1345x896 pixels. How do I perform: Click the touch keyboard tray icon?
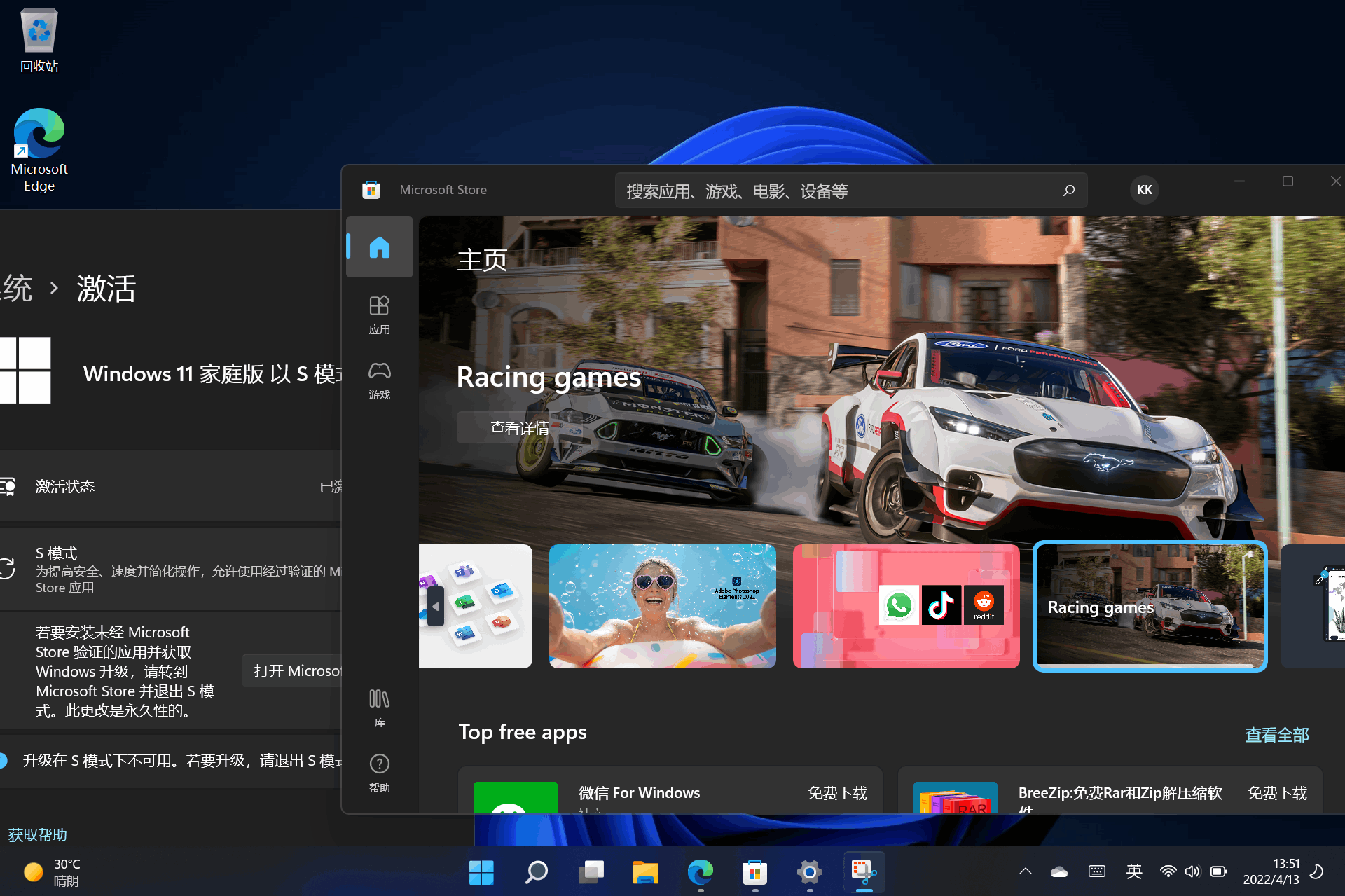tap(1097, 871)
